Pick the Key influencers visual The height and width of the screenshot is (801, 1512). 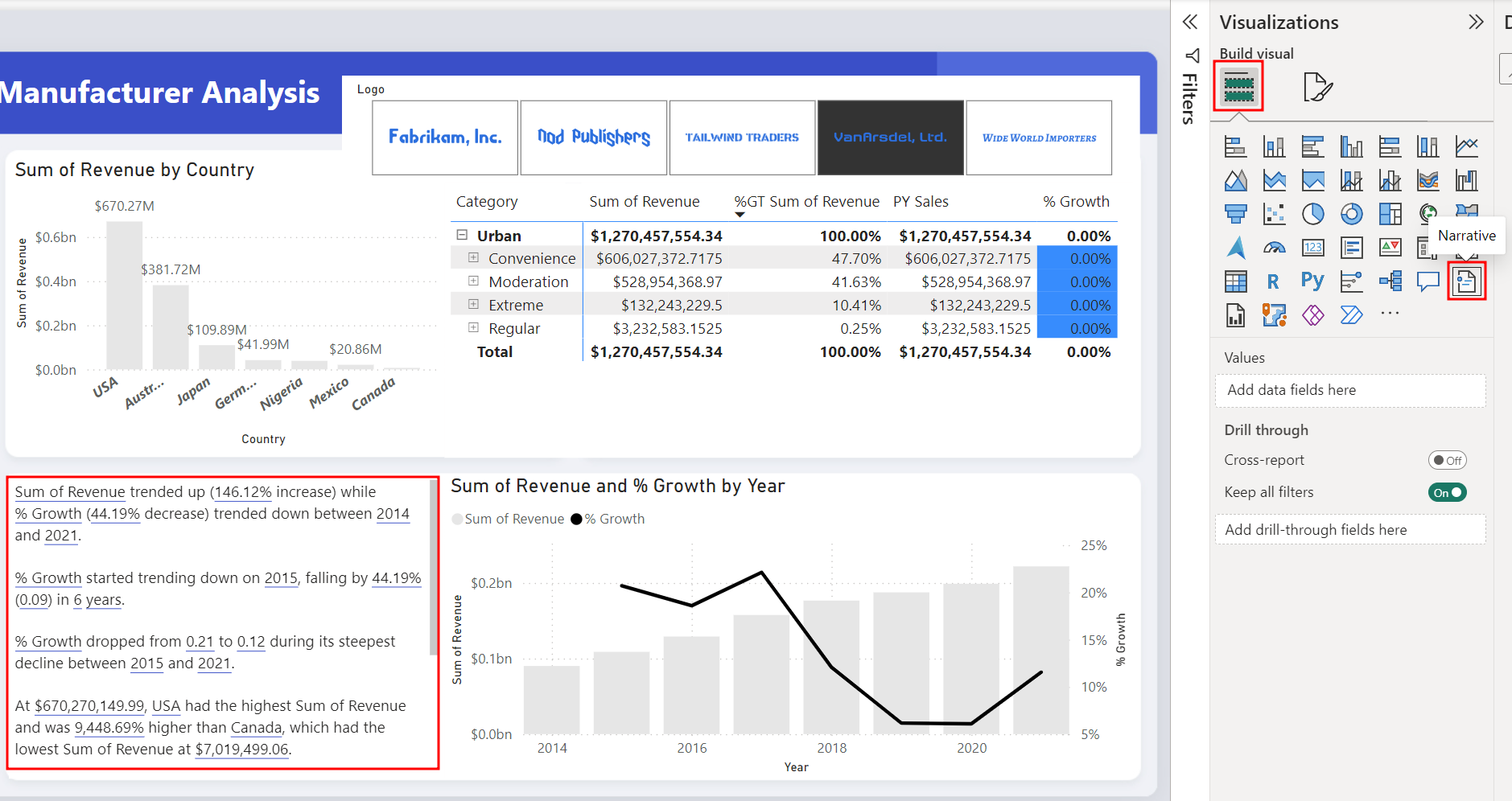click(x=1351, y=281)
